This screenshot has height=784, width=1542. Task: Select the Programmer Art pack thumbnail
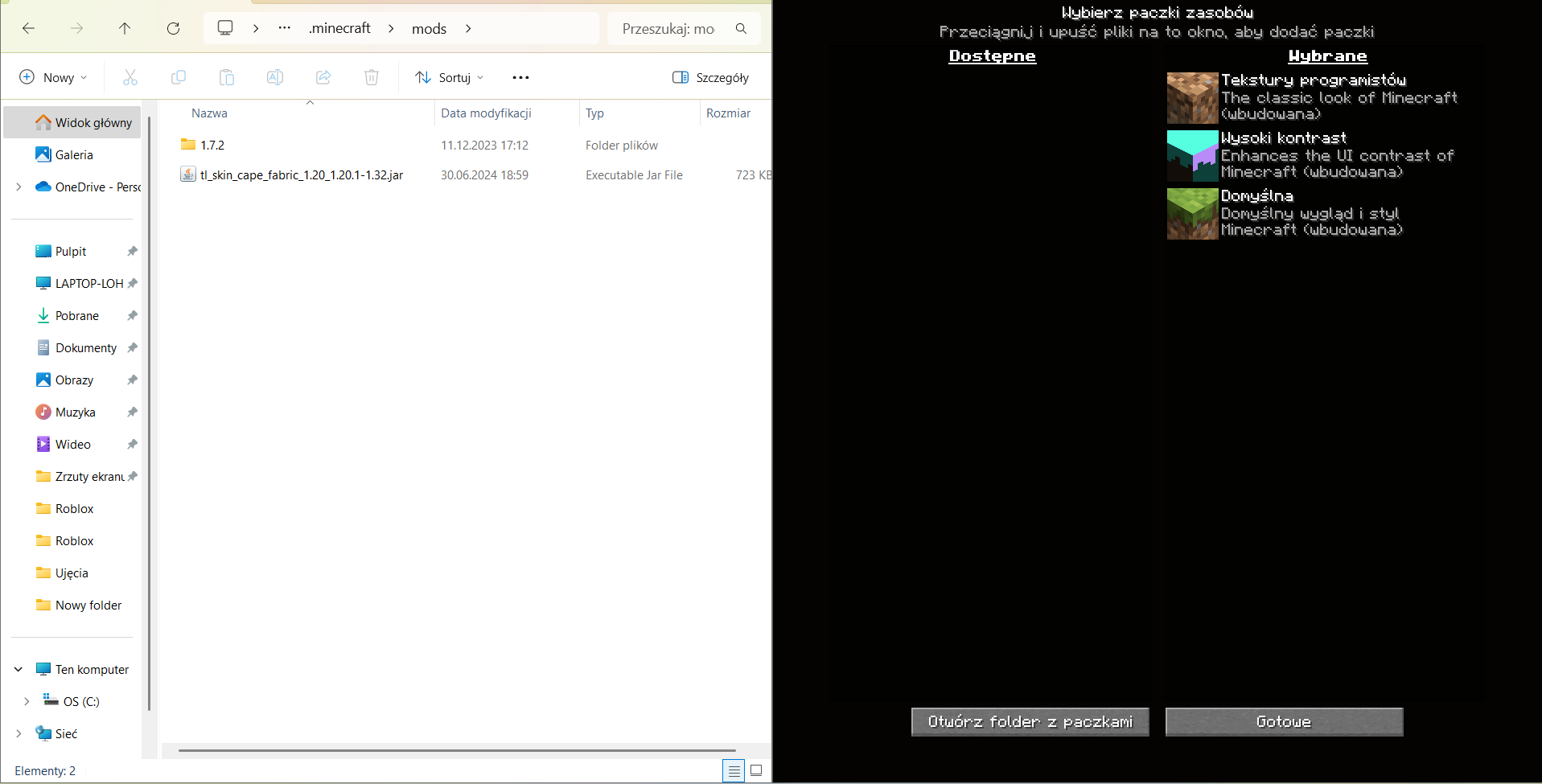[x=1193, y=98]
